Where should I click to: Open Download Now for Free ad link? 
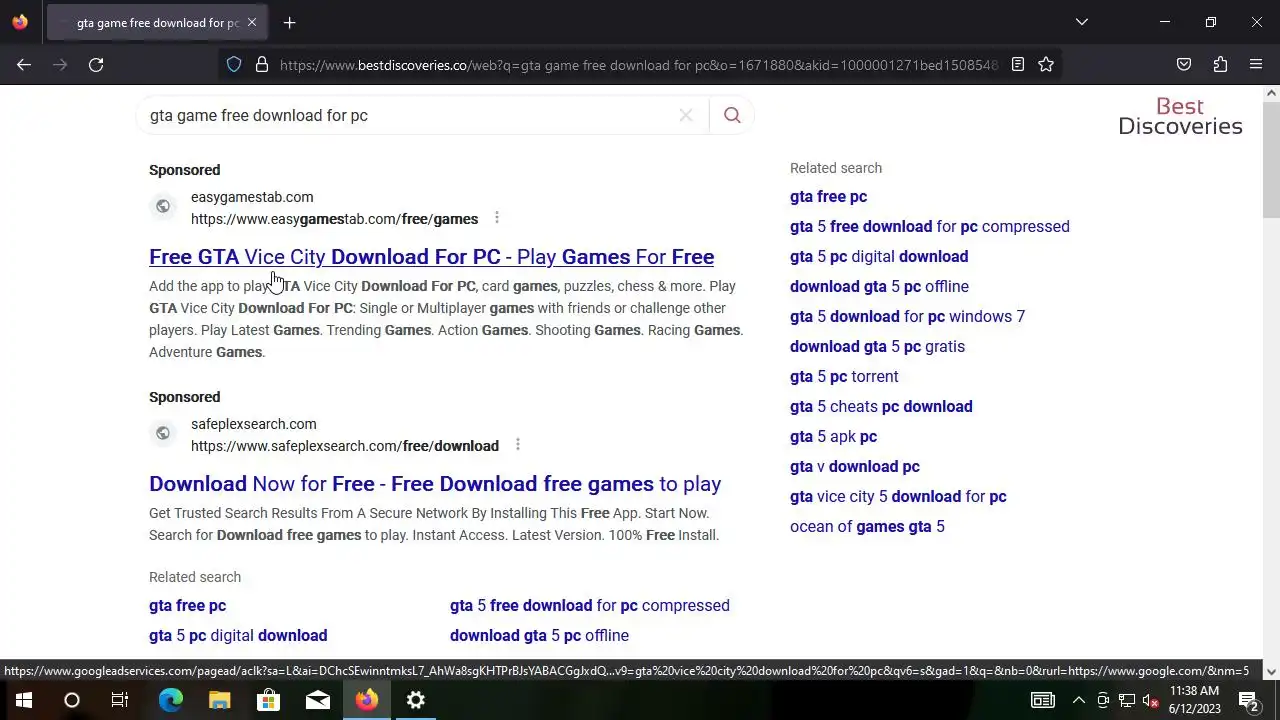coord(435,484)
